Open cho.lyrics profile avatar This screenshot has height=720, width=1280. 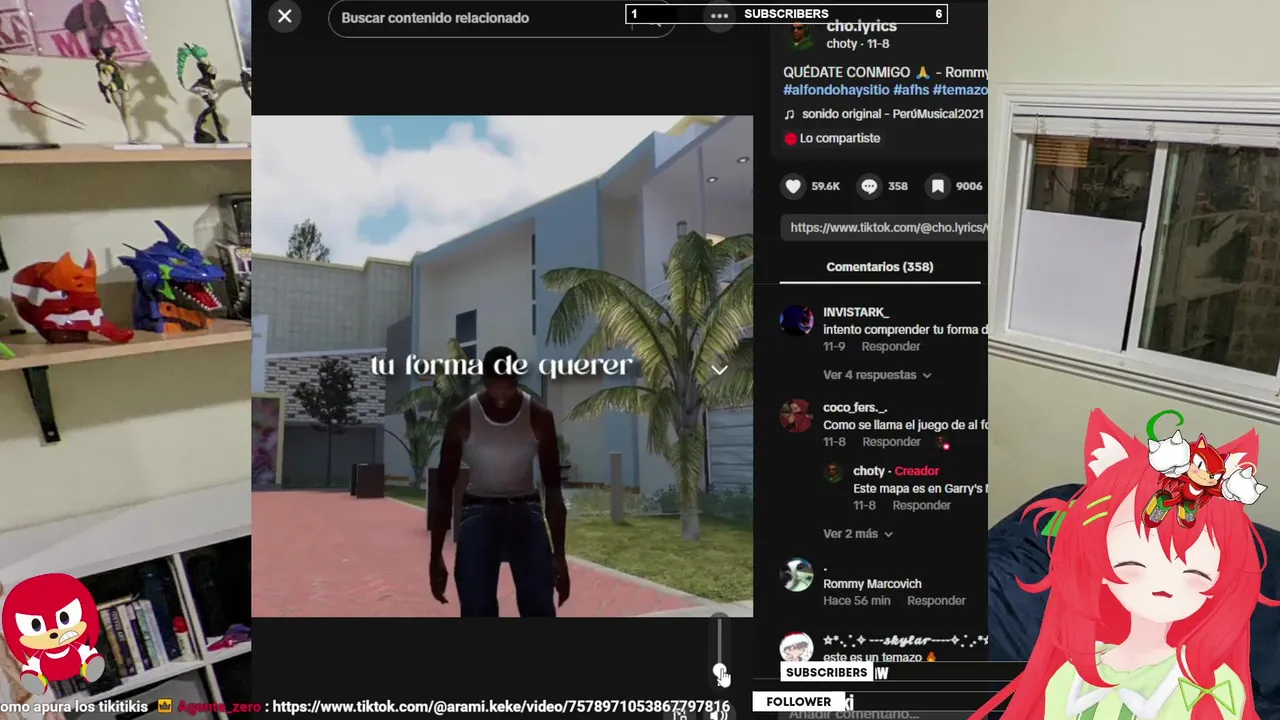(x=800, y=35)
